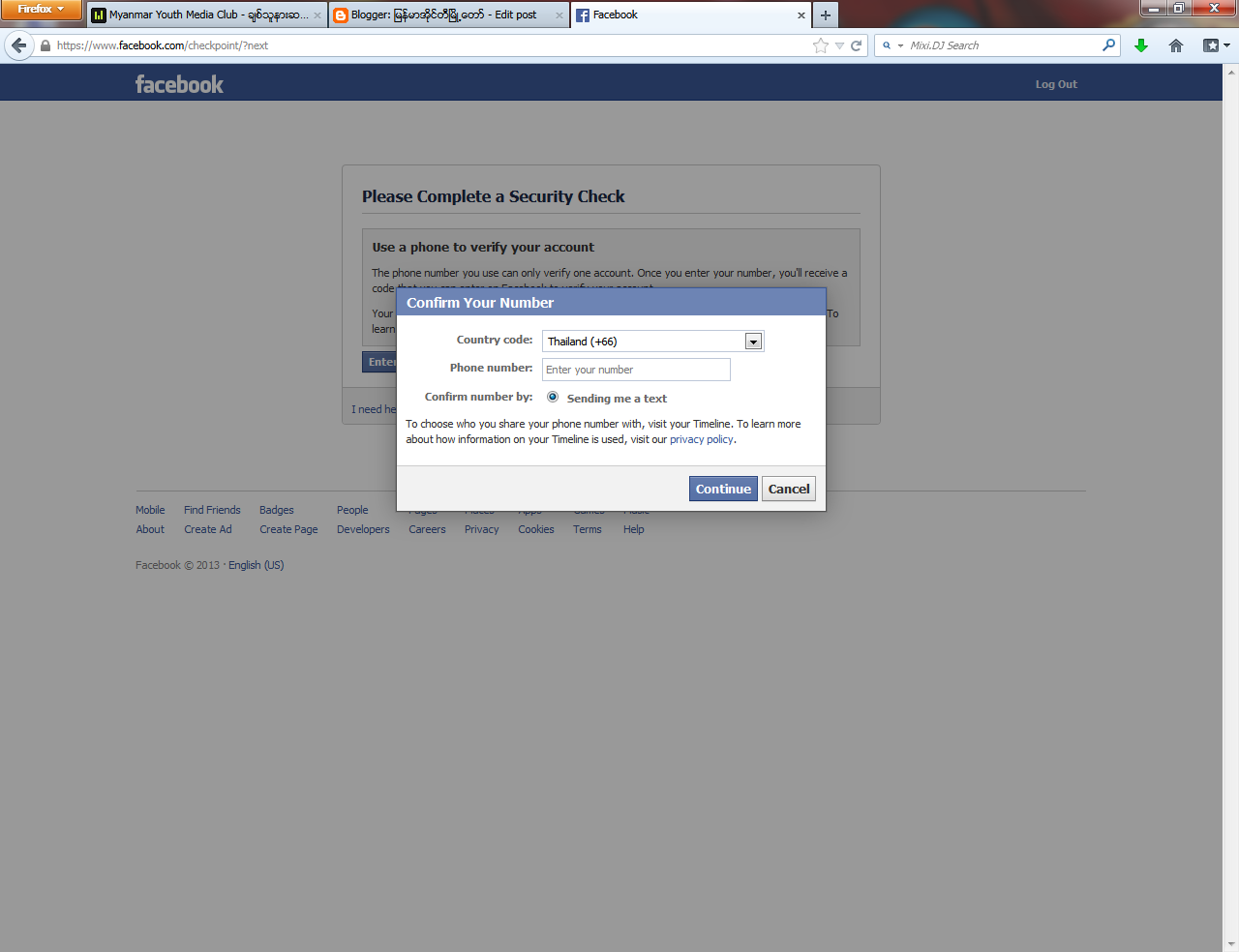
Task: Open the Careers footer link
Action: point(427,529)
